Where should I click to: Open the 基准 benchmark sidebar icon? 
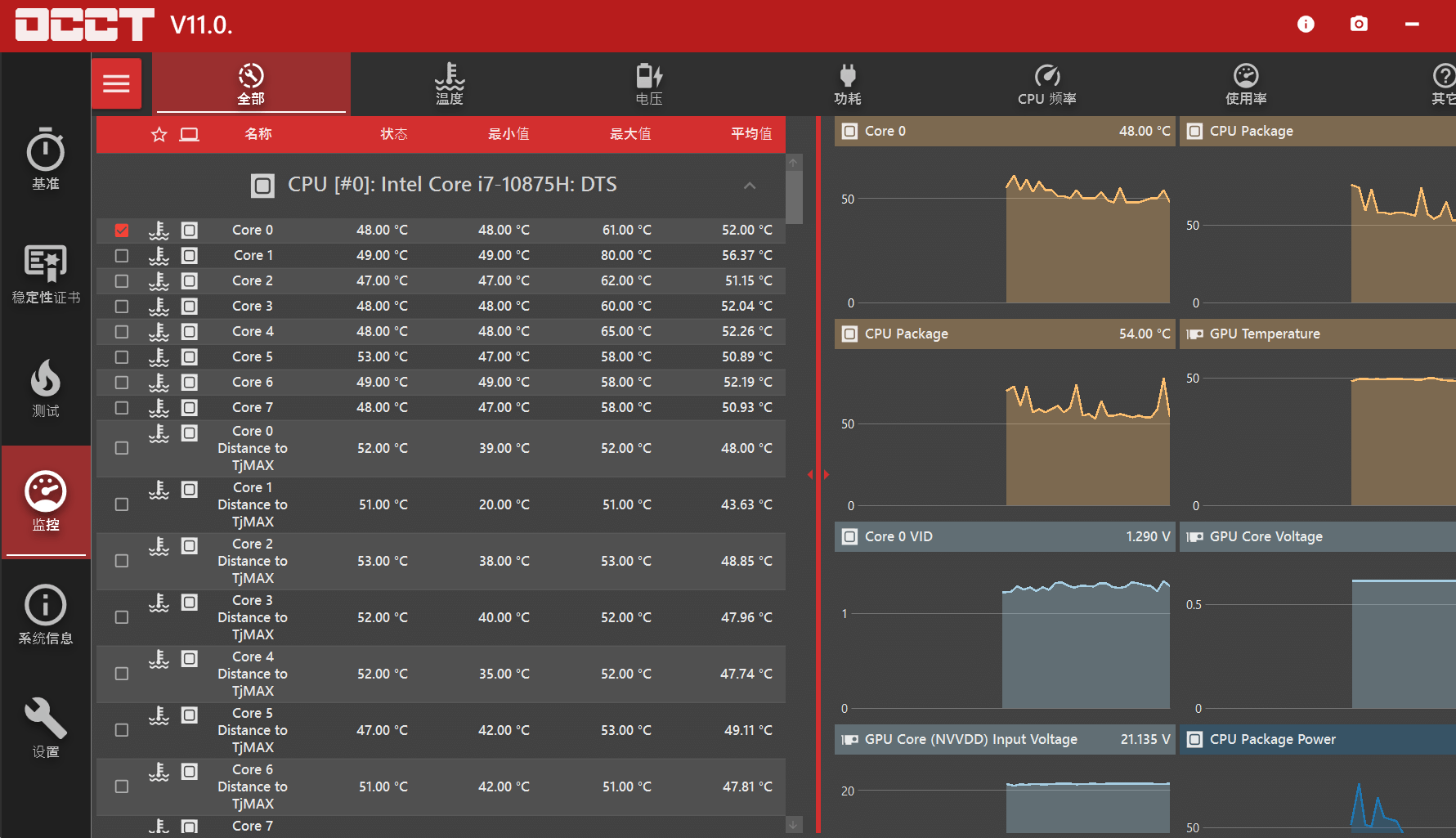46,159
